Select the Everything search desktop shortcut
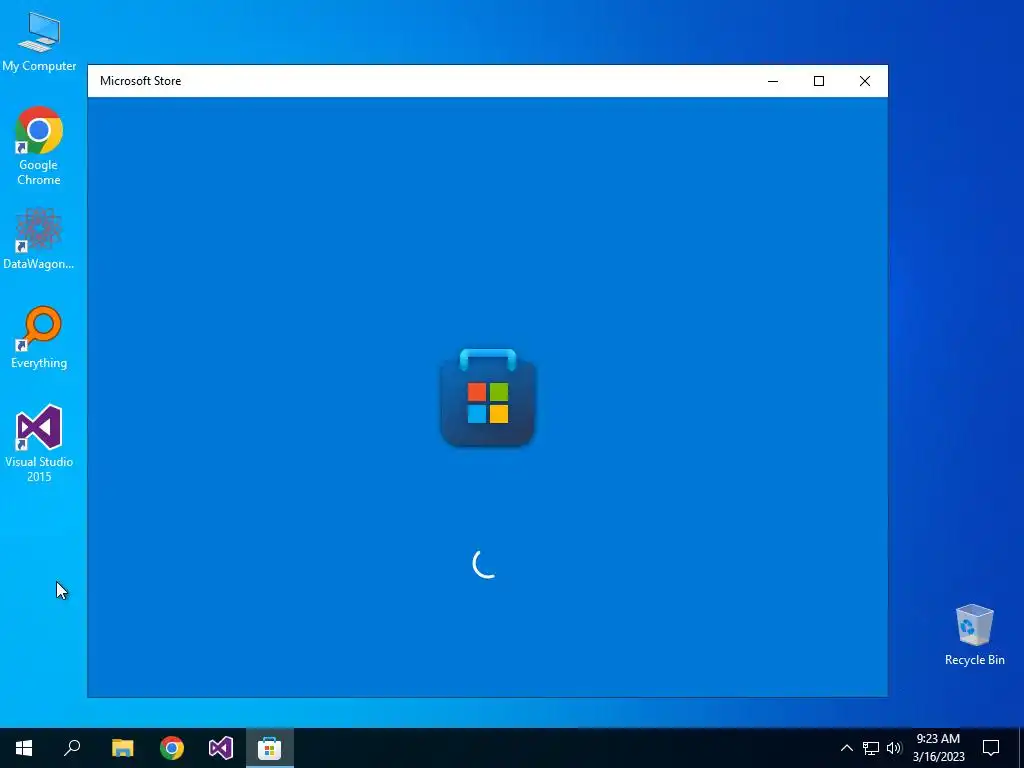Viewport: 1024px width, 768px height. [x=39, y=337]
